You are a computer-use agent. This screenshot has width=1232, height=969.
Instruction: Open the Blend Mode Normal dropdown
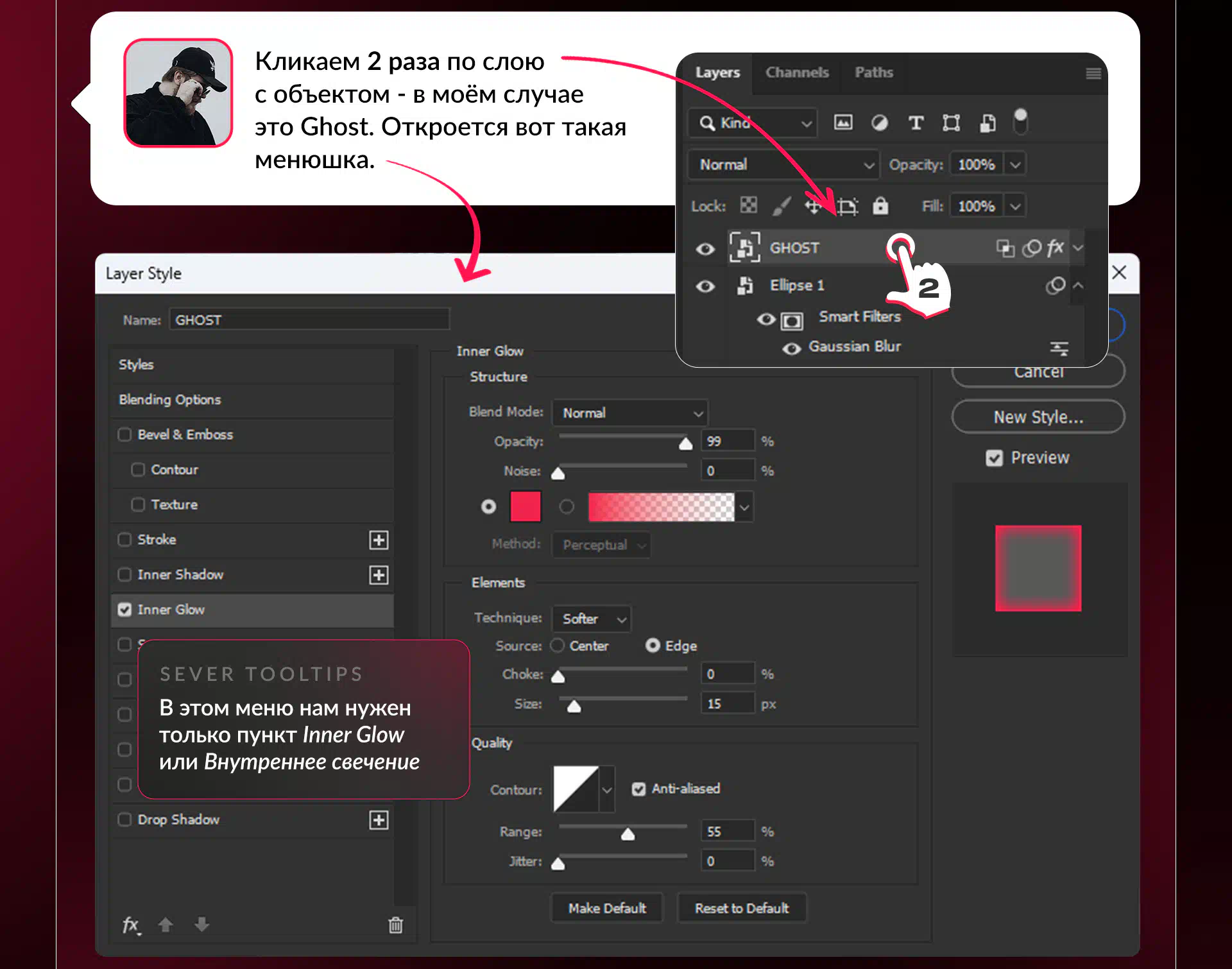[631, 413]
